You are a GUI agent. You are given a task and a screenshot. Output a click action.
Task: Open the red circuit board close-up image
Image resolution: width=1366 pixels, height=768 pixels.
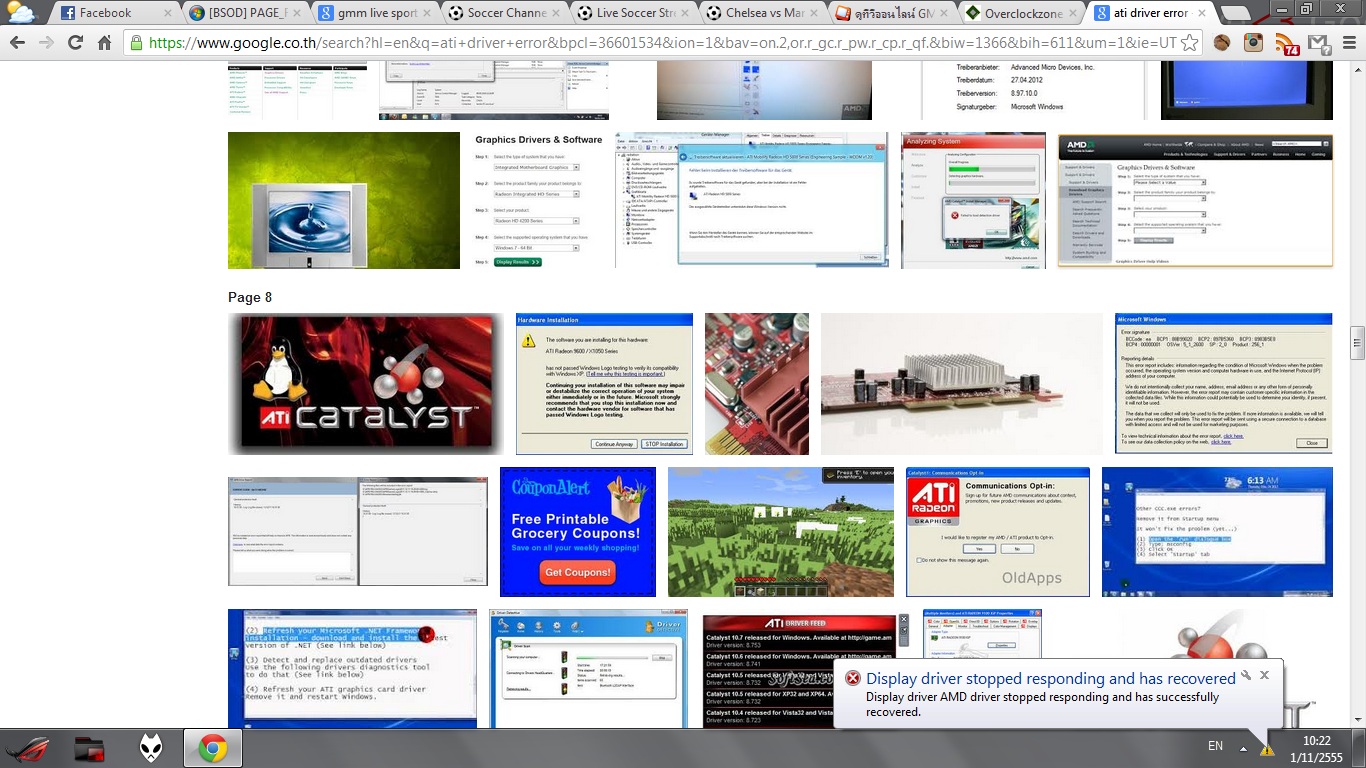pos(757,384)
